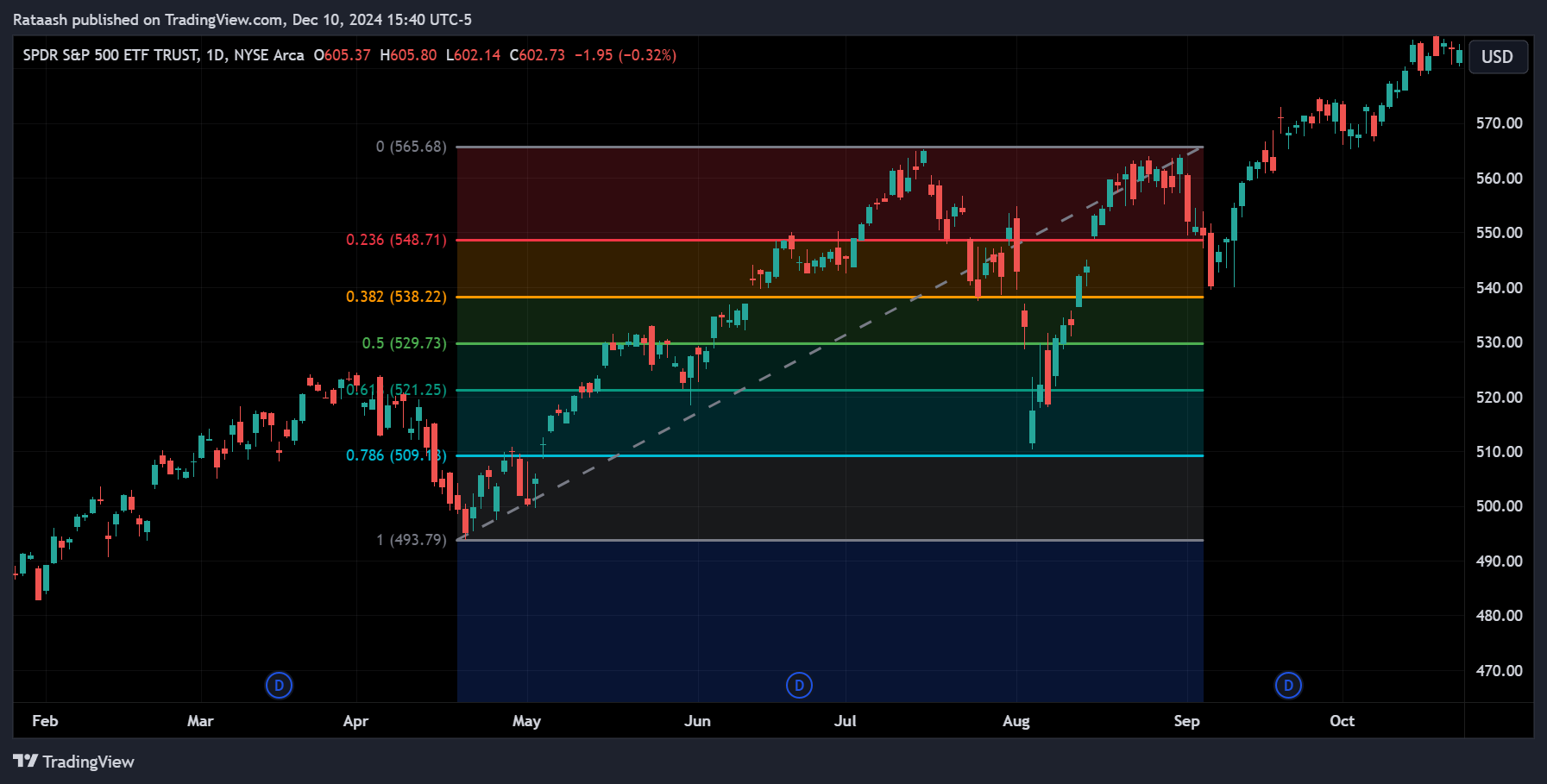Click the Feb label on time axis
Image resolution: width=1547 pixels, height=784 pixels.
click(x=45, y=721)
